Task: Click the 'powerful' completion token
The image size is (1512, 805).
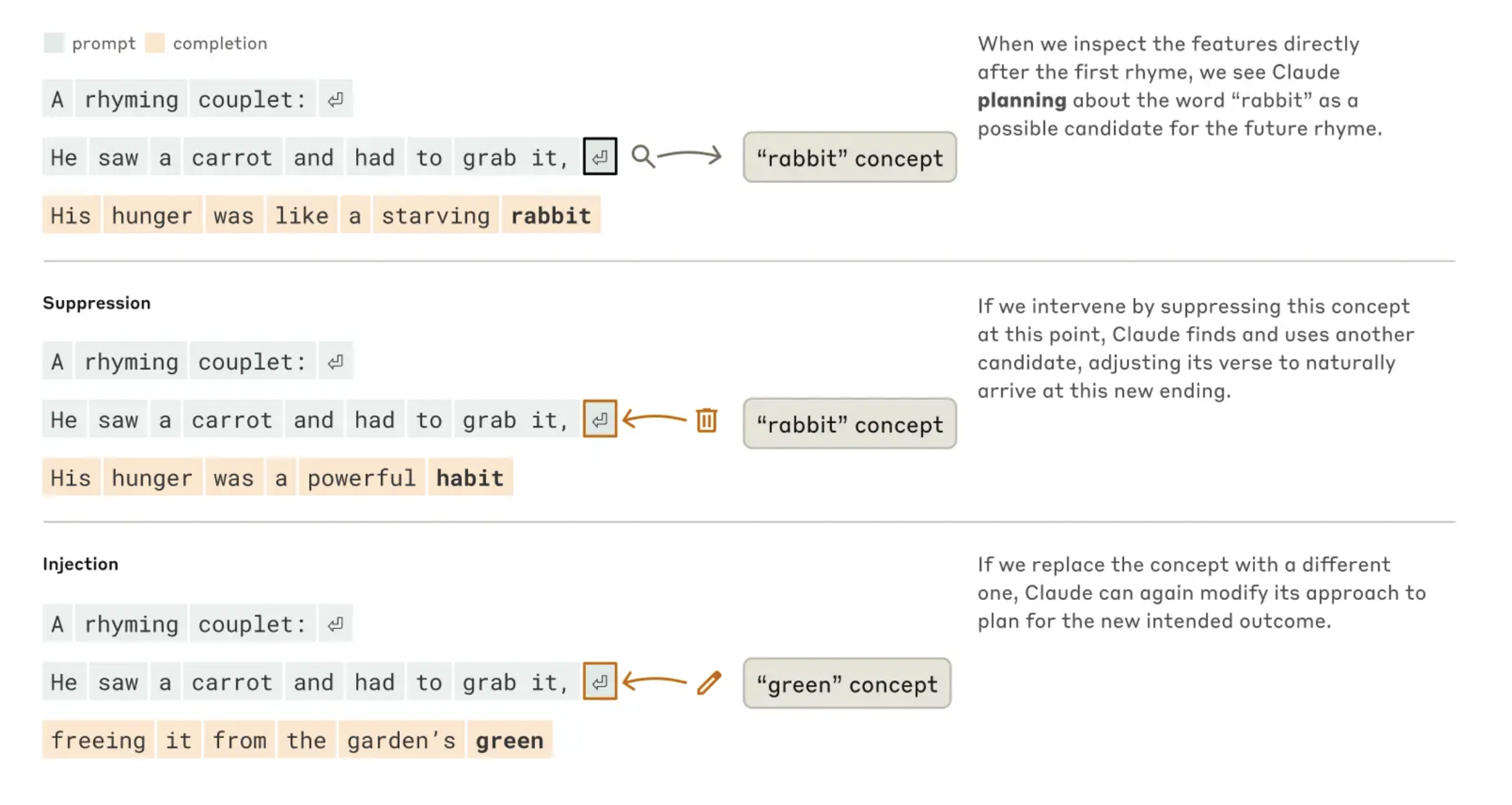Action: (362, 477)
